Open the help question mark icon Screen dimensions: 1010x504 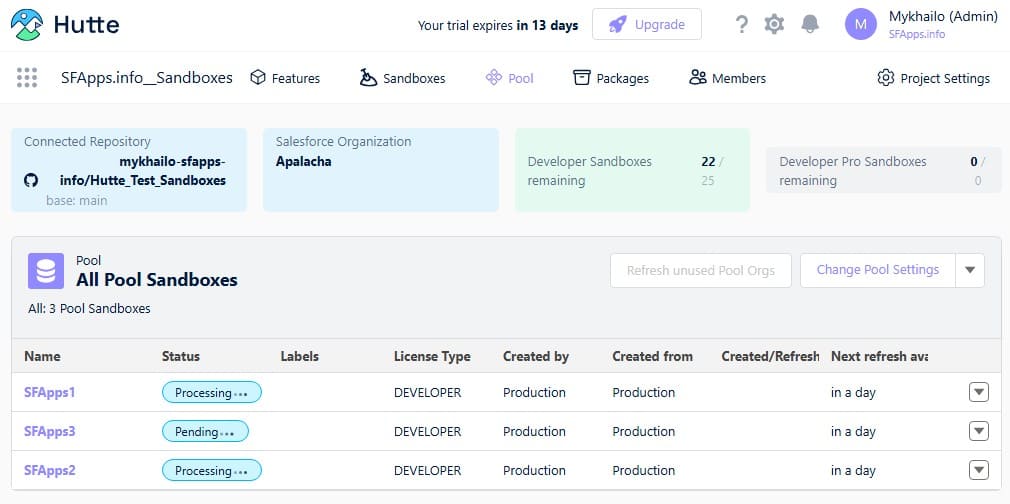[x=741, y=24]
